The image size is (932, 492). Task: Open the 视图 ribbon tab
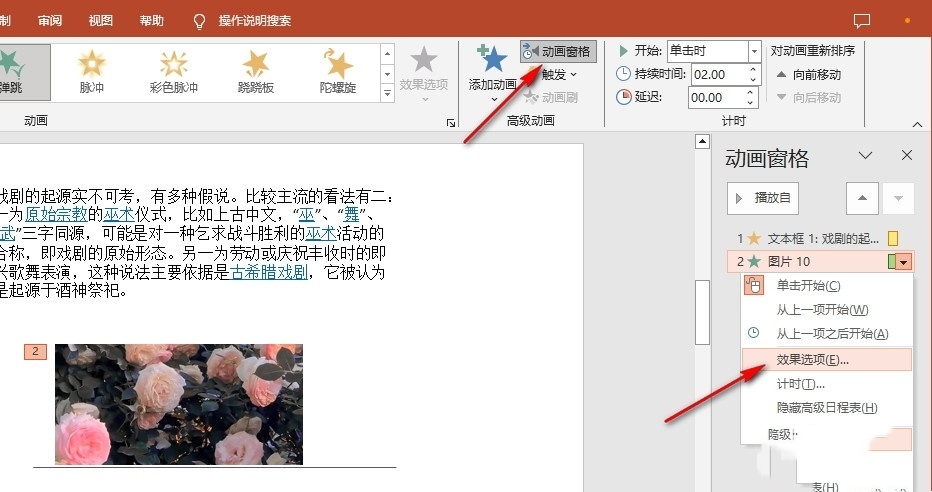(100, 20)
